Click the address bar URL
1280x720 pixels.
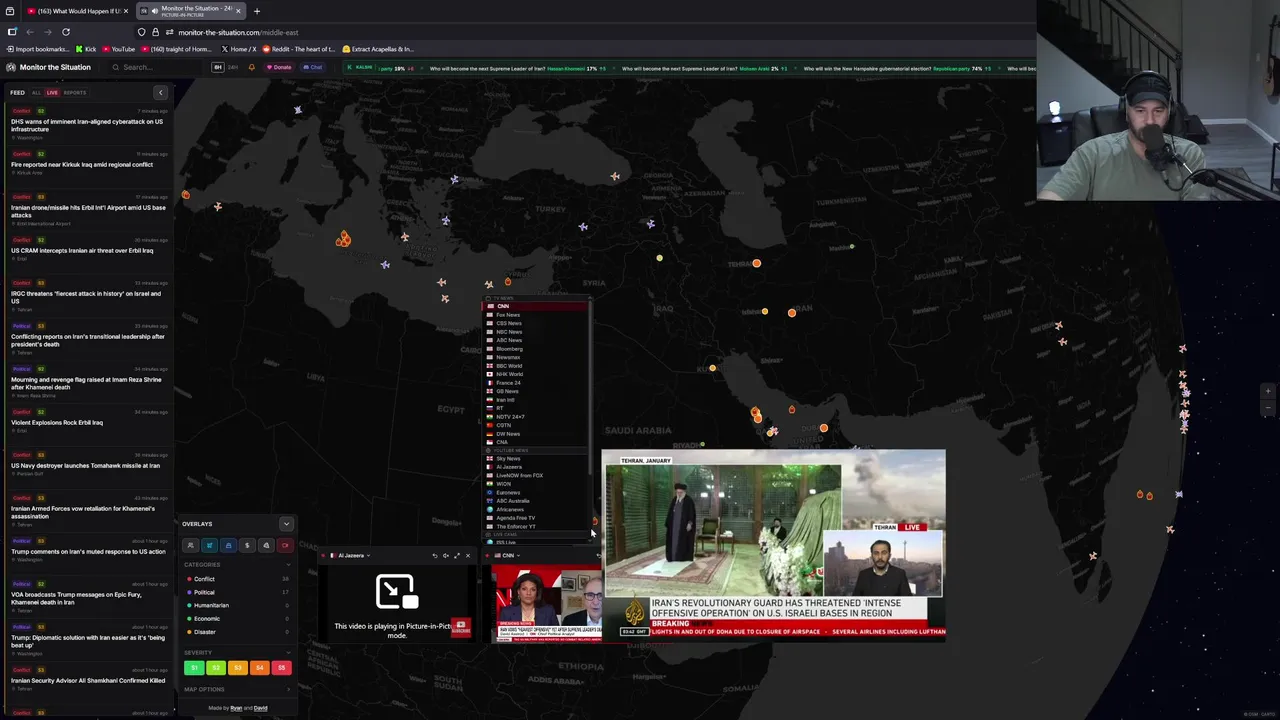(238, 32)
